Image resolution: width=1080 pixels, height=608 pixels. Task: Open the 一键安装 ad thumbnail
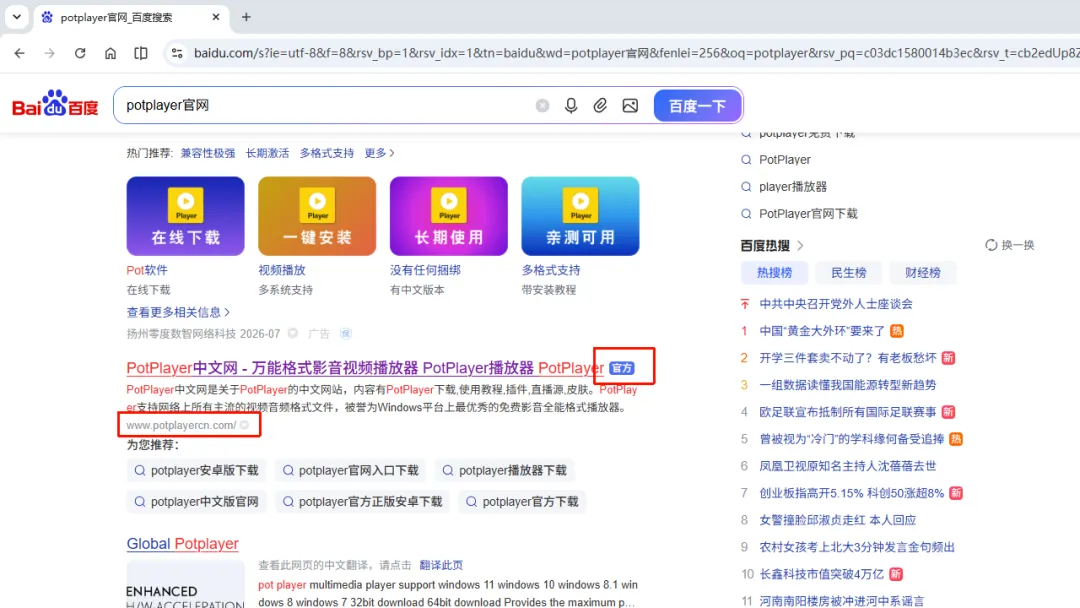click(x=317, y=216)
